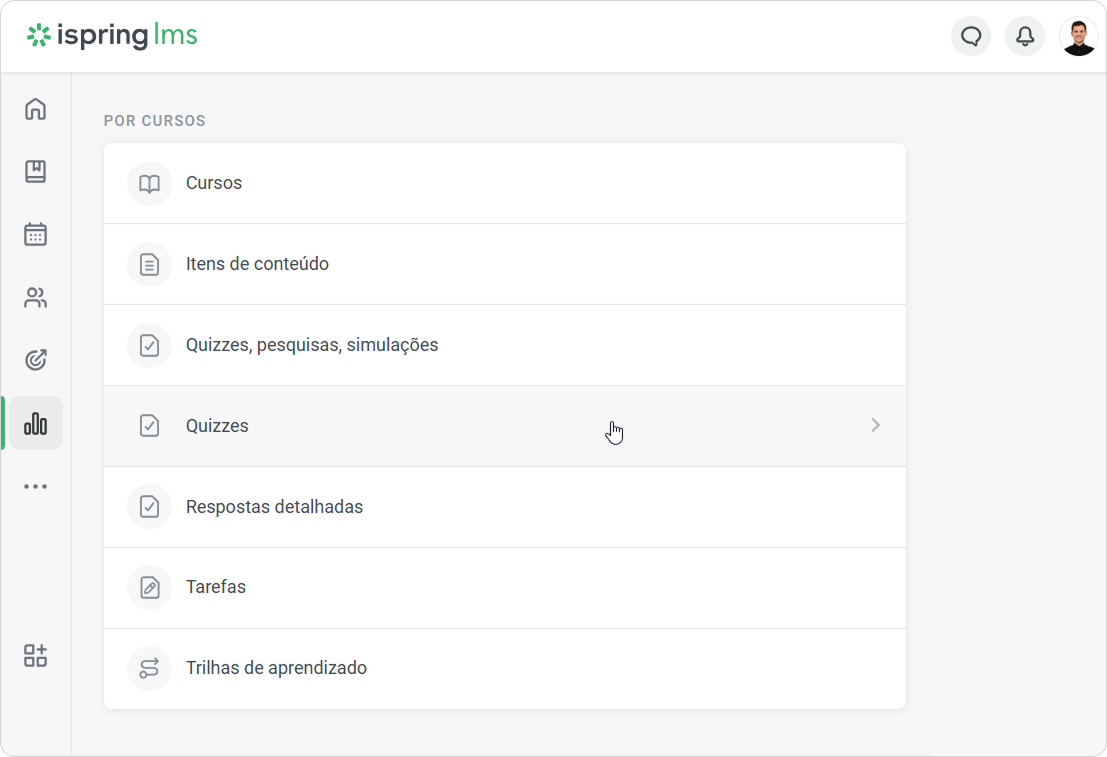Open the calendar icon in sidebar
1107x757 pixels.
point(35,234)
